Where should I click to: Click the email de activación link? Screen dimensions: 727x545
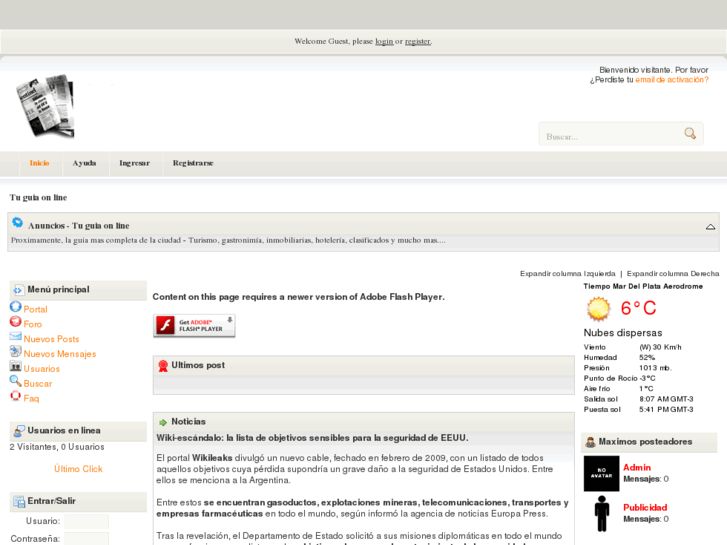(672, 80)
